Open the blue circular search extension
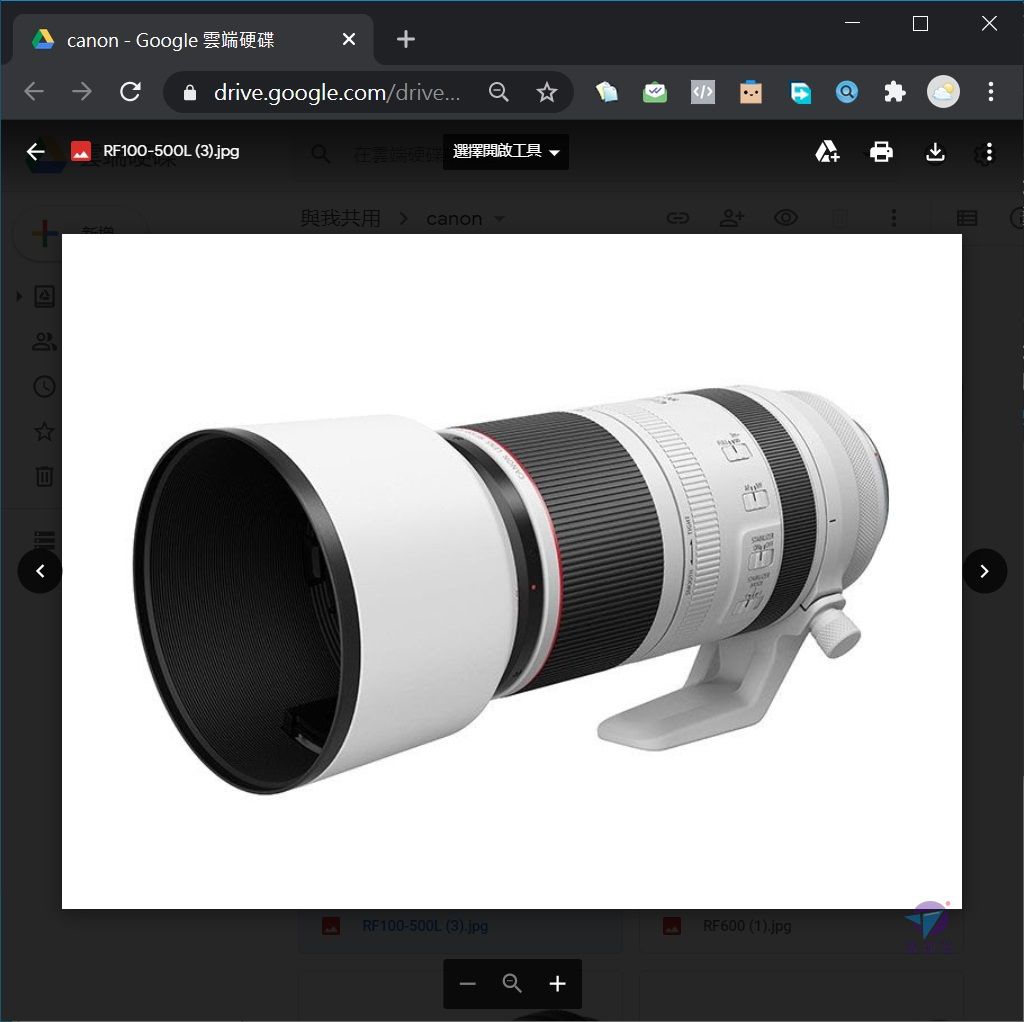Screen dimensions: 1024x1022 pyautogui.click(x=846, y=92)
